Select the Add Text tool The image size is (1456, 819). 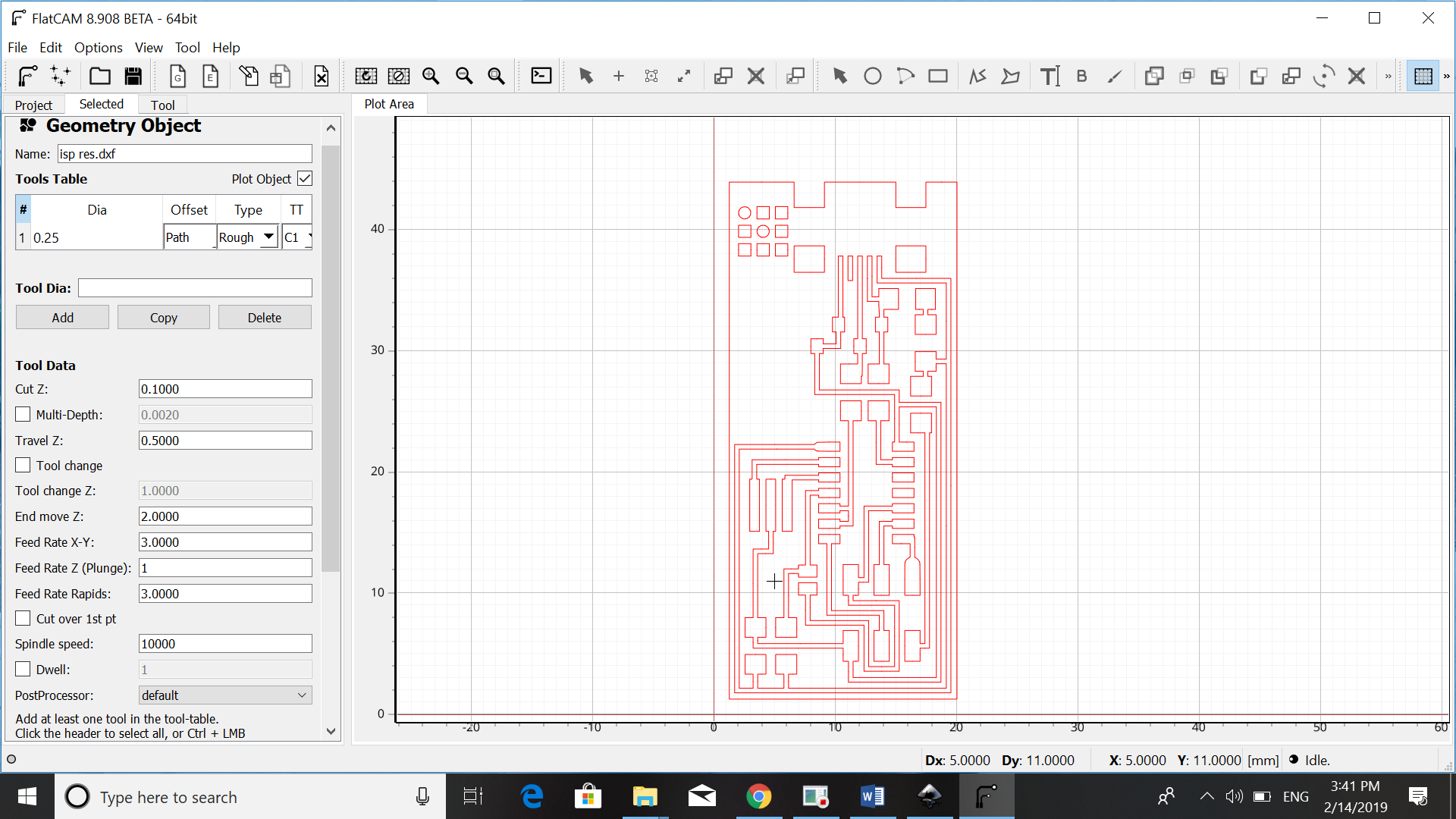click(x=1050, y=76)
